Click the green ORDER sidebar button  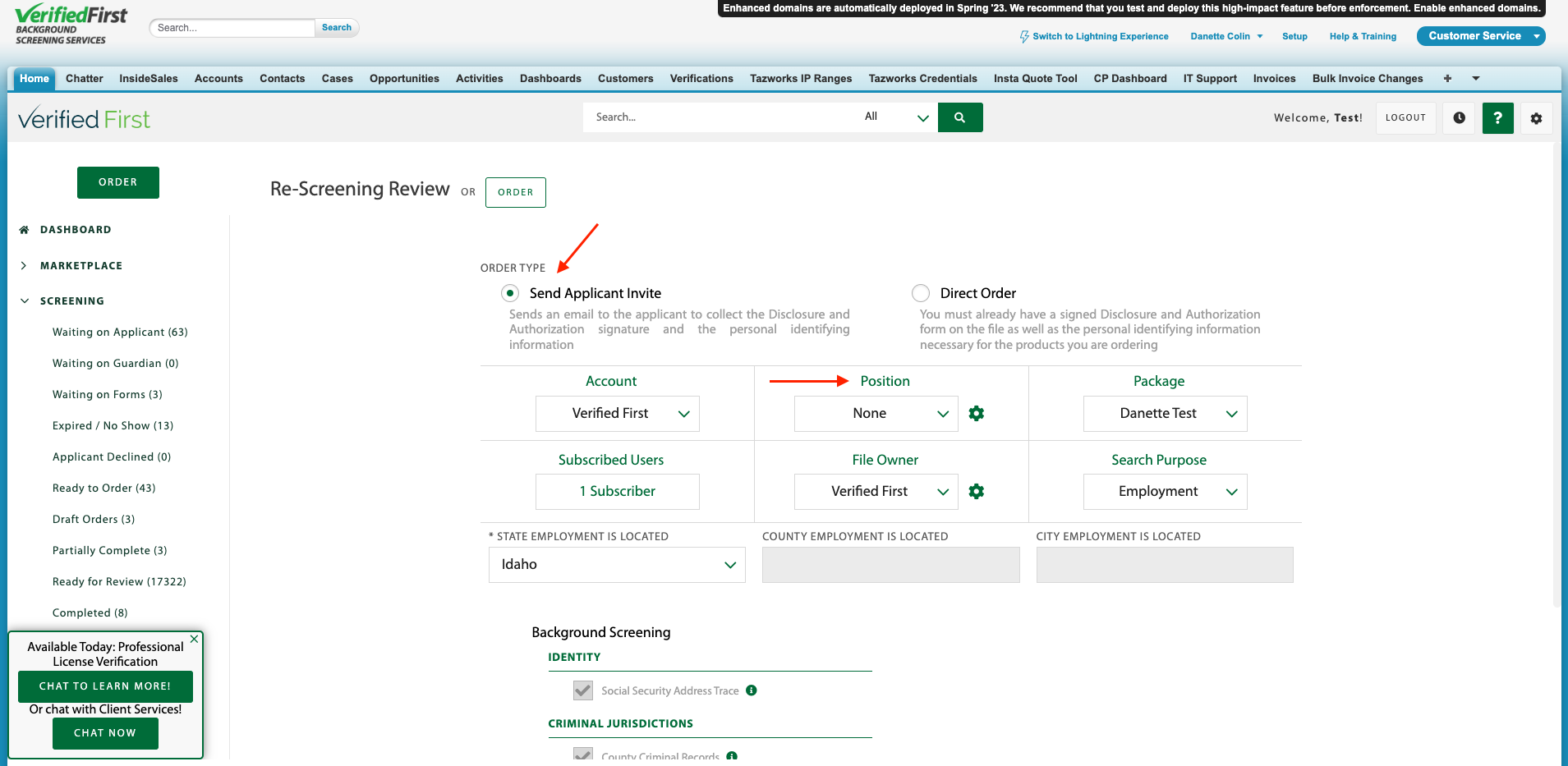118,182
